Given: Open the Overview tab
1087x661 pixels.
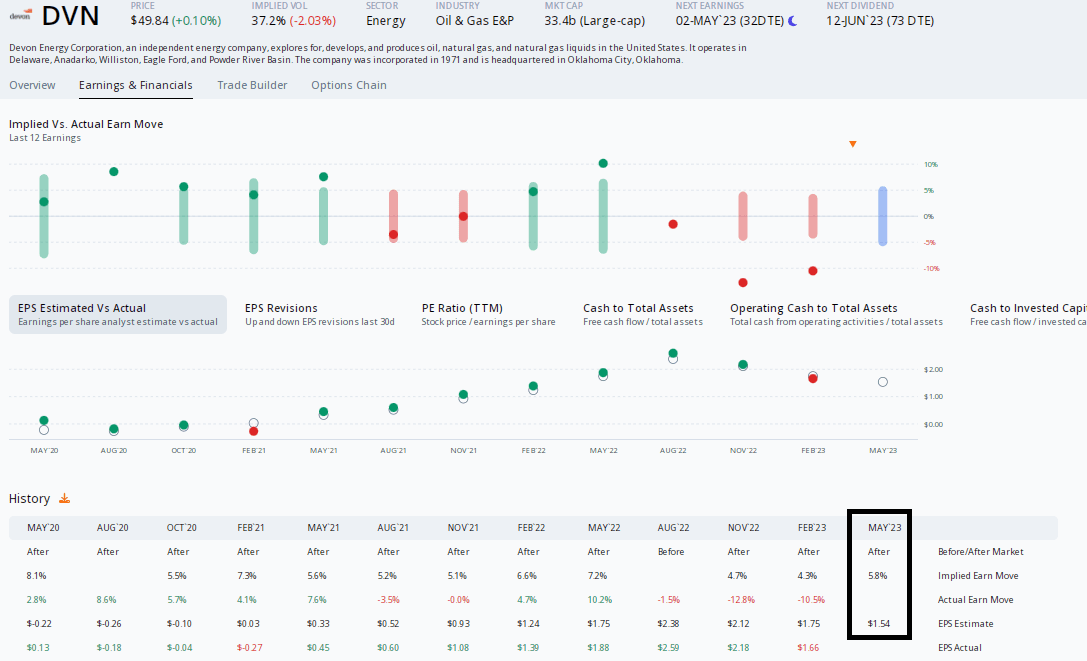Looking at the screenshot, I should (x=32, y=85).
